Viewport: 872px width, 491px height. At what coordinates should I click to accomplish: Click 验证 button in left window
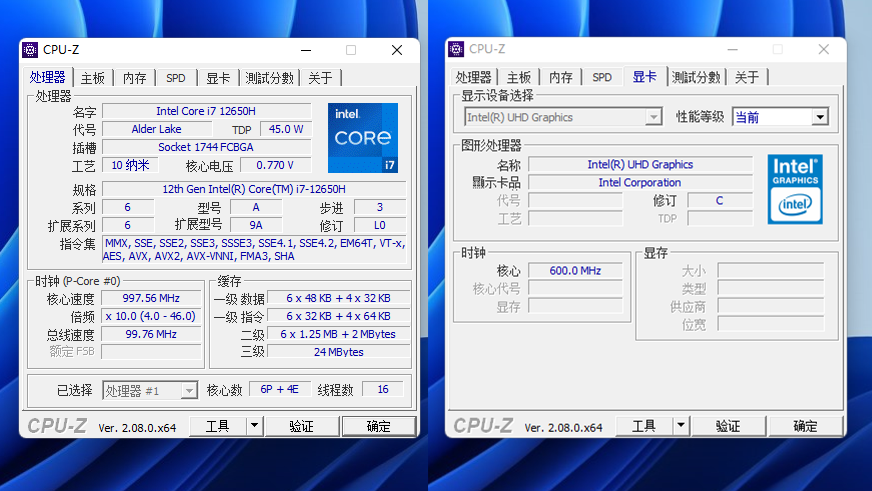pyautogui.click(x=301, y=426)
